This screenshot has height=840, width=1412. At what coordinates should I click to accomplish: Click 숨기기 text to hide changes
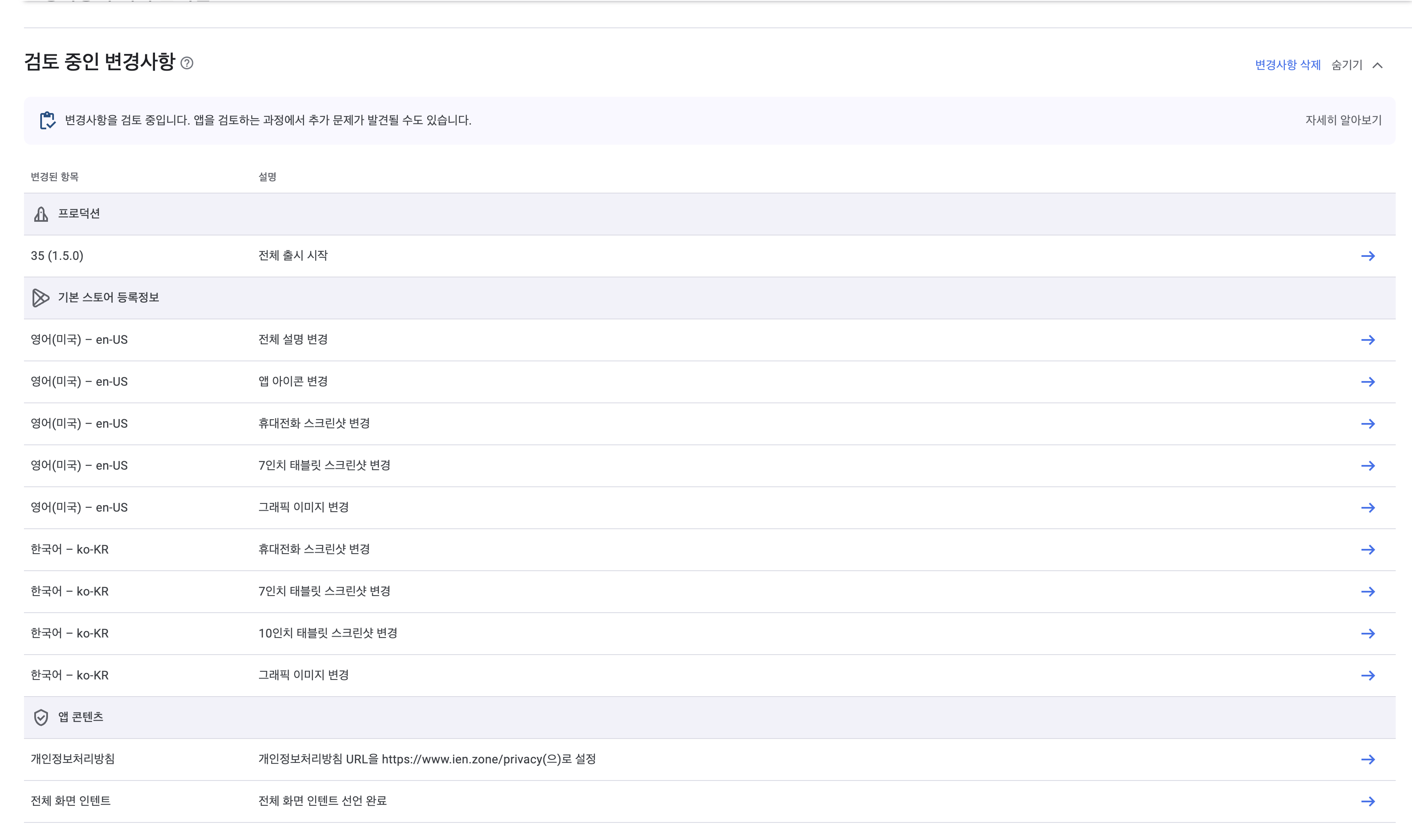(1346, 65)
